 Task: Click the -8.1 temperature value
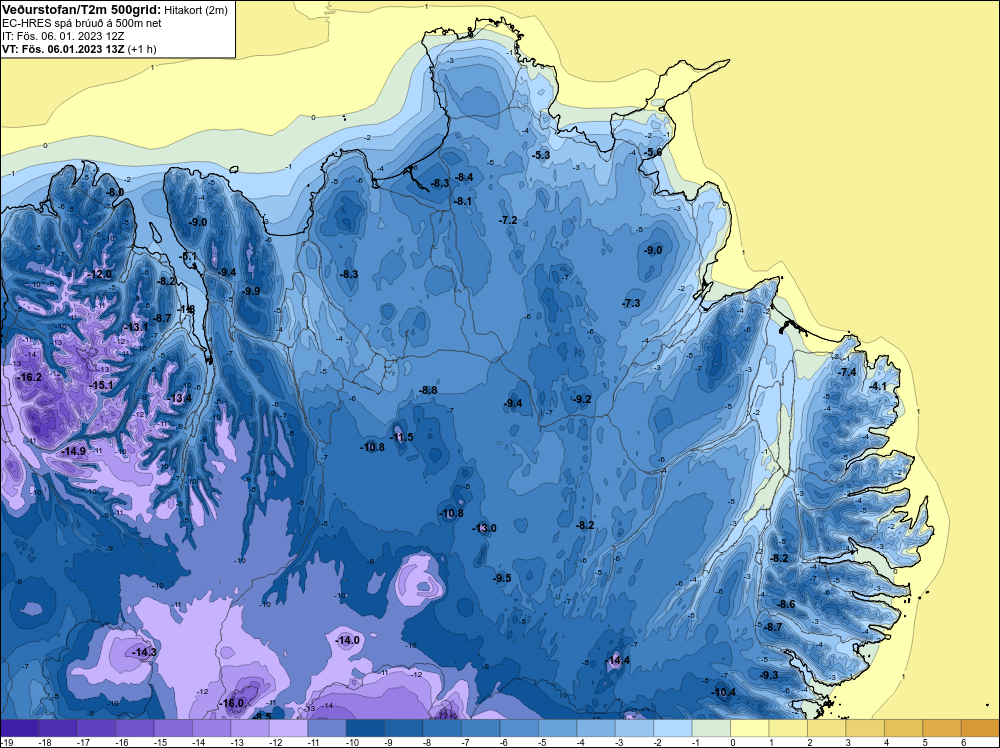(x=463, y=201)
